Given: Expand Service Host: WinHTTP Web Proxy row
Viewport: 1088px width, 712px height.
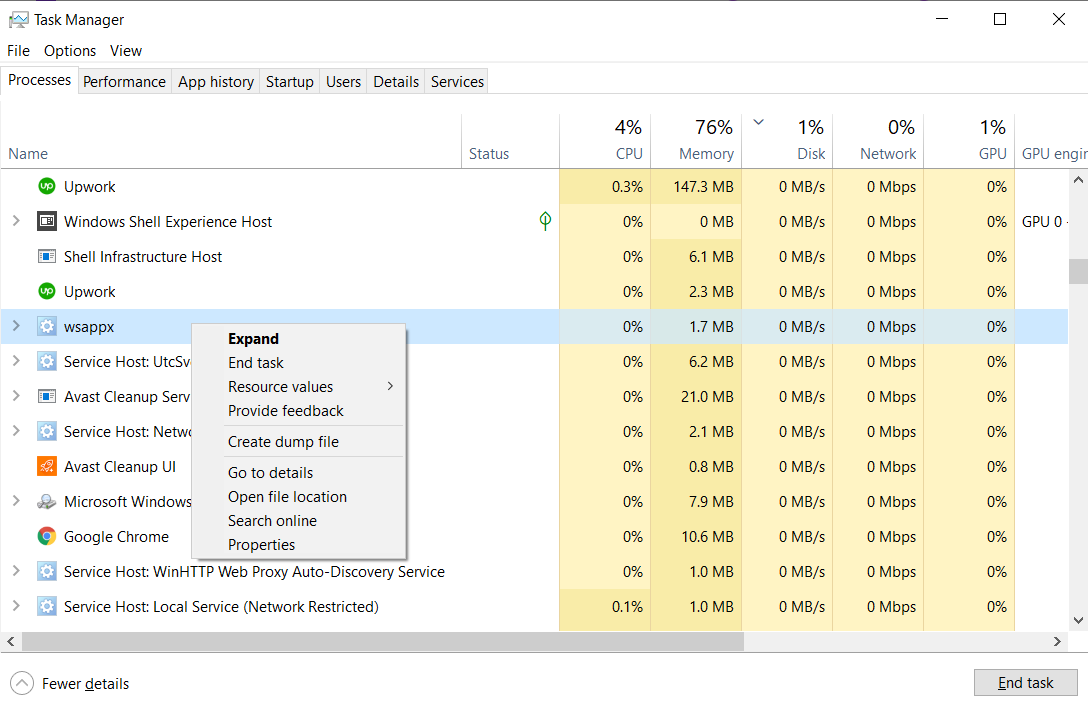Looking at the screenshot, I should click(16, 572).
